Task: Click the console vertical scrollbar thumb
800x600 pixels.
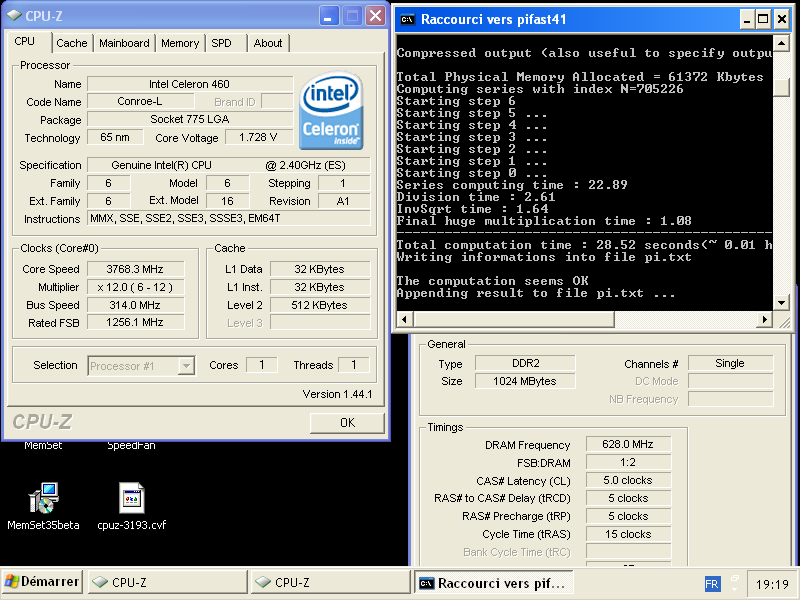Action: [781, 87]
